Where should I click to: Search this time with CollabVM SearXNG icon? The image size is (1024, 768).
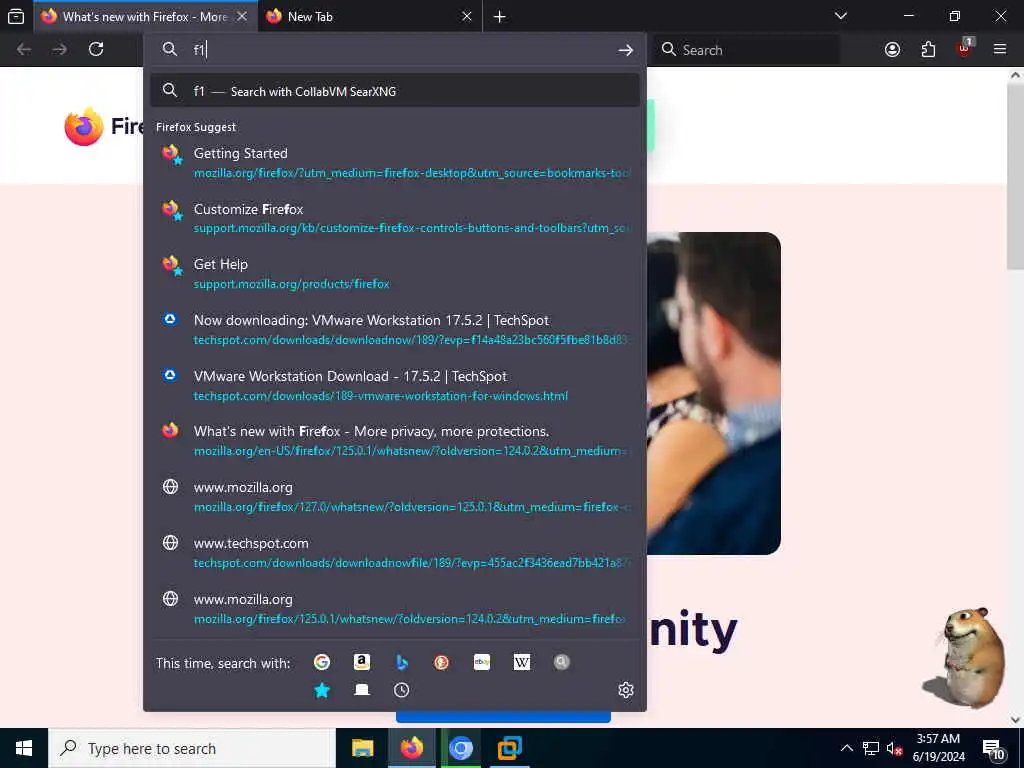tap(562, 662)
